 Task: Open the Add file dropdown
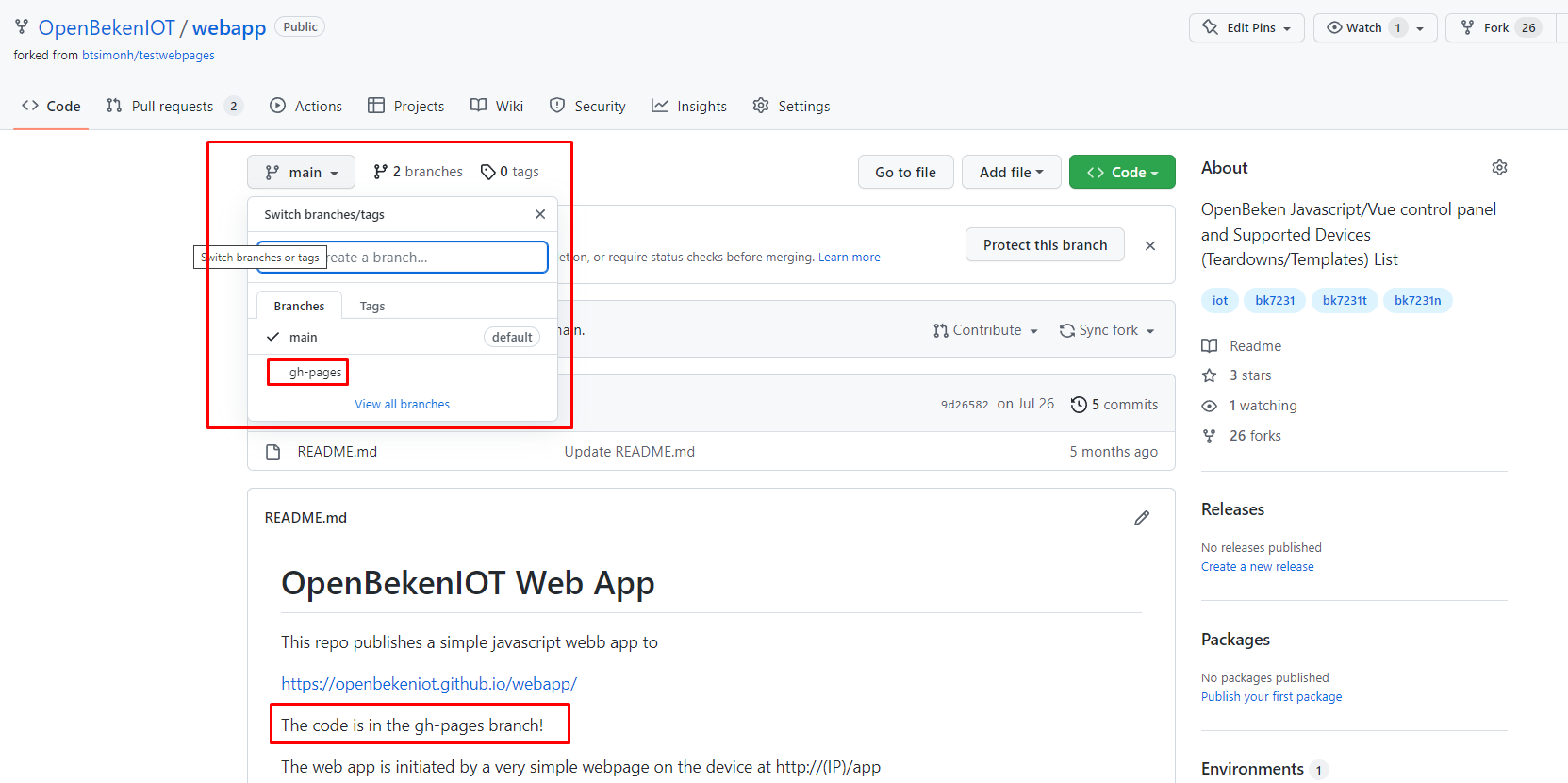1011,172
